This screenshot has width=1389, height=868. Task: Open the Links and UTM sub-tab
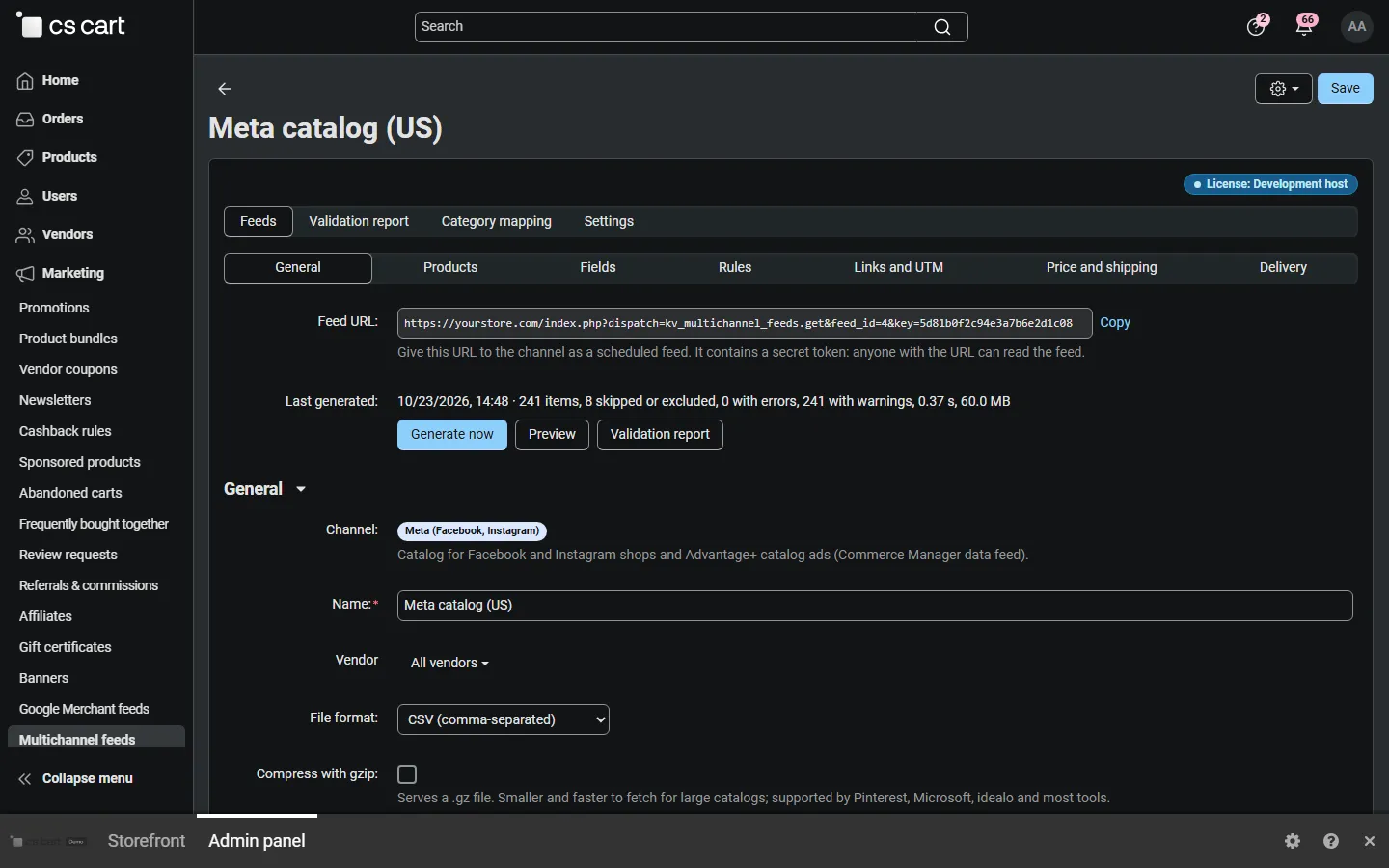pos(899,268)
